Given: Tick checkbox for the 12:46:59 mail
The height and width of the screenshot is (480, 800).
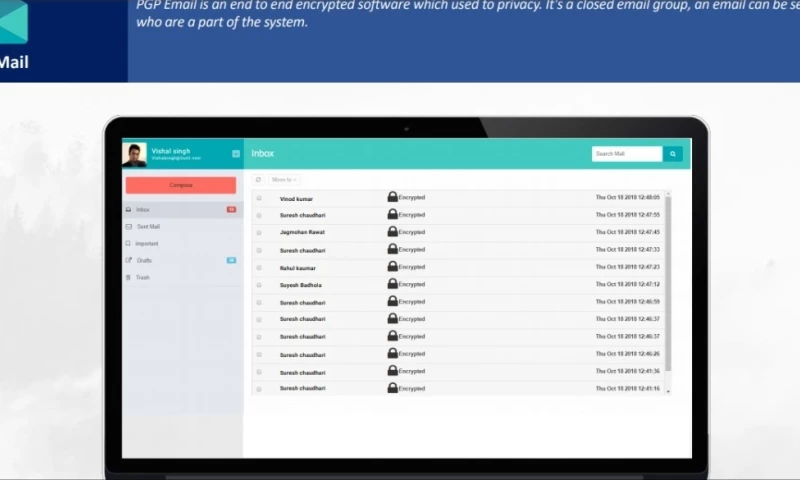Looking at the screenshot, I should (x=259, y=302).
